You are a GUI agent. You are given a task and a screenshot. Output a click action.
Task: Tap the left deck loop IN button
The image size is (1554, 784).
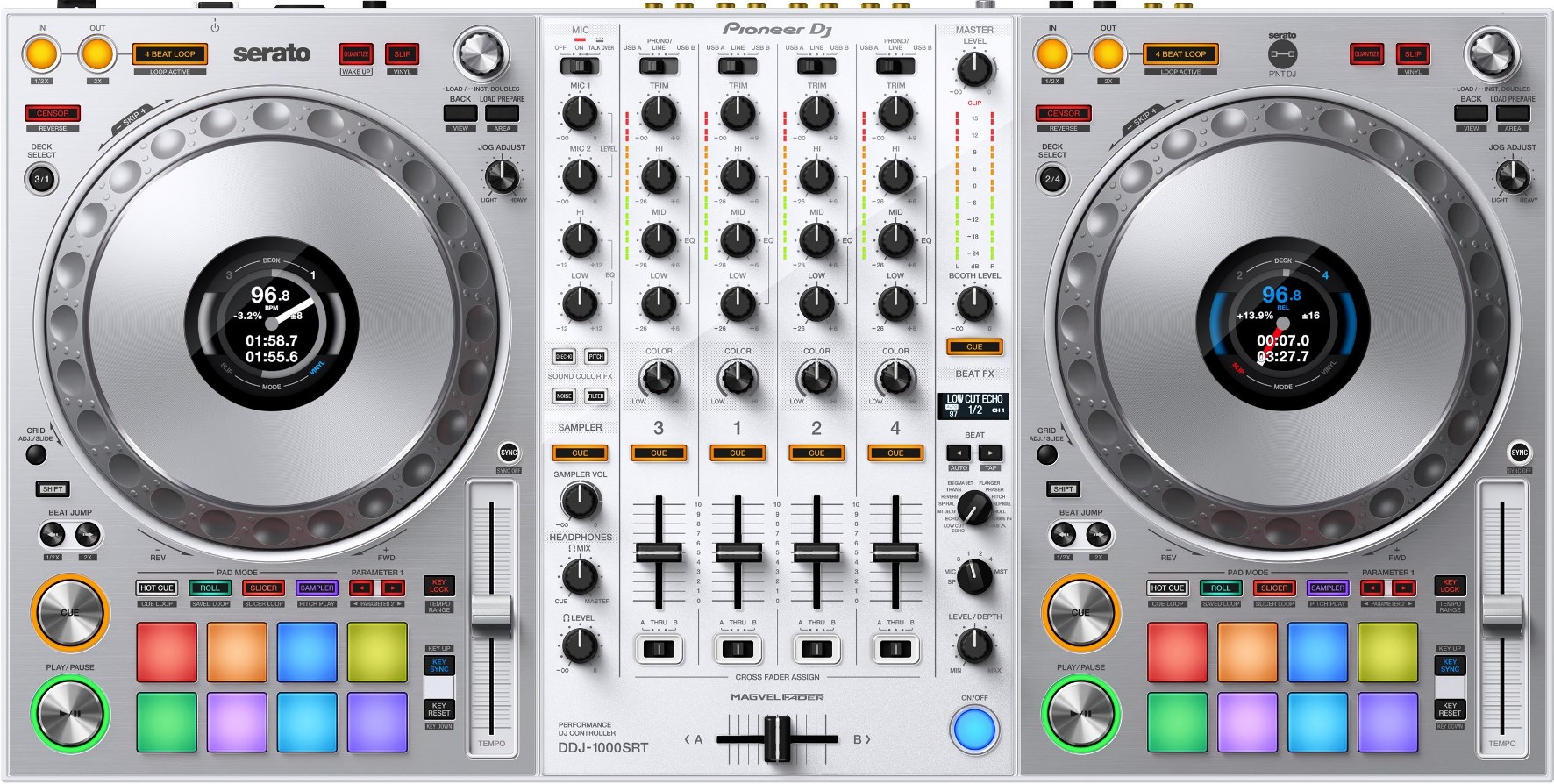41,54
